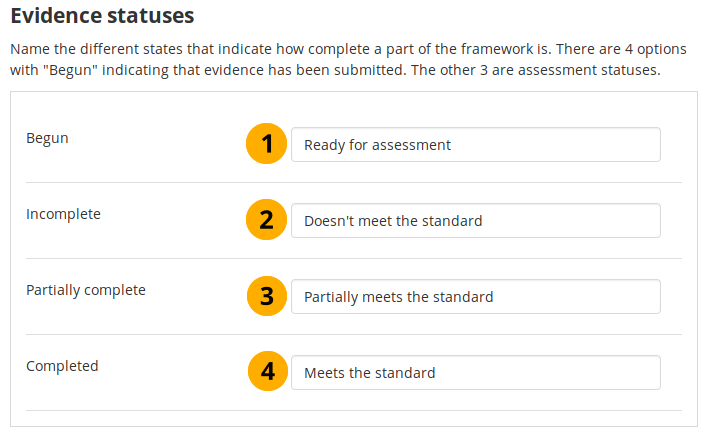
Task: Click the "Doesn't meet the standard" input
Action: tap(475, 221)
